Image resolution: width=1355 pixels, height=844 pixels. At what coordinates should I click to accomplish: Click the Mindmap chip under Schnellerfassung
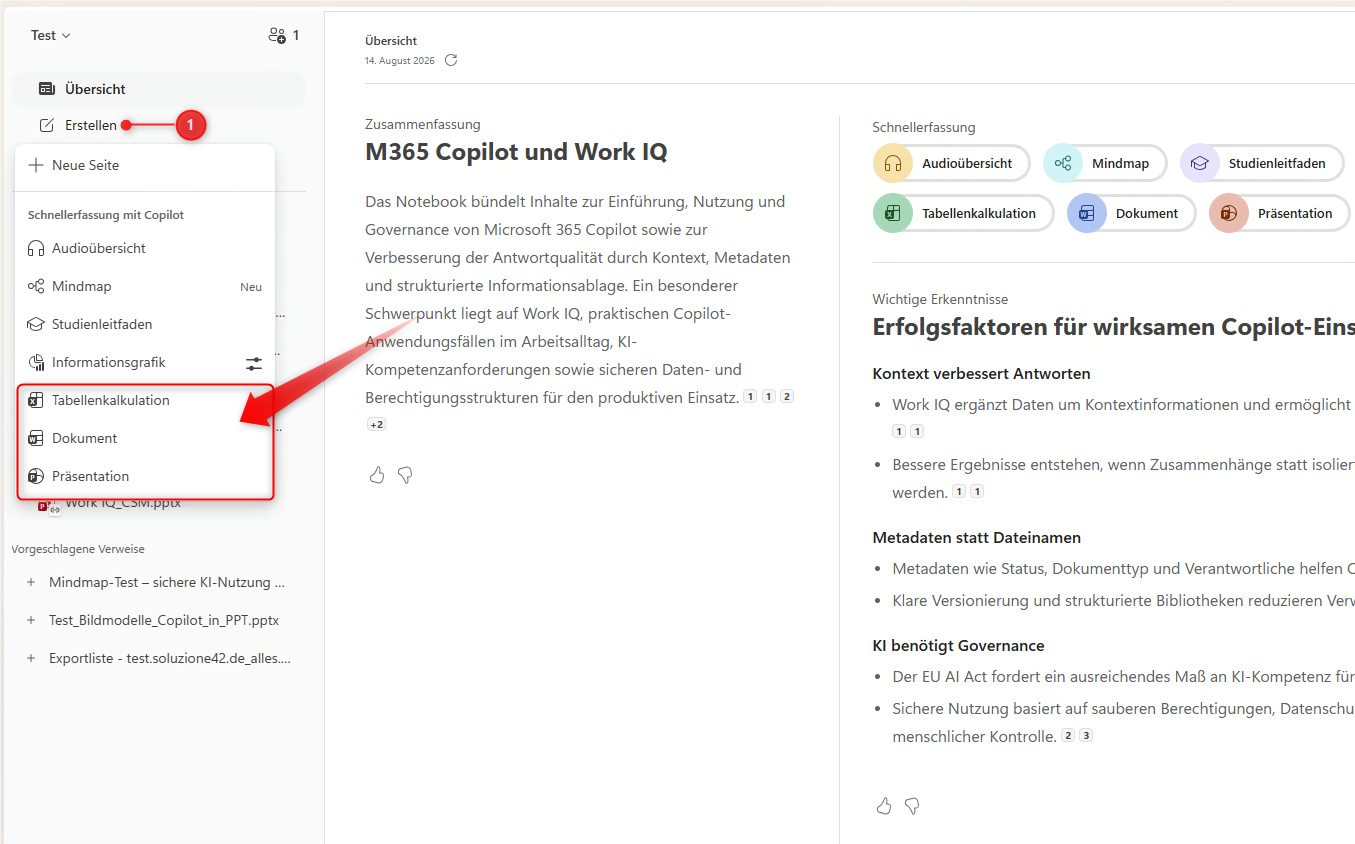pos(1105,163)
